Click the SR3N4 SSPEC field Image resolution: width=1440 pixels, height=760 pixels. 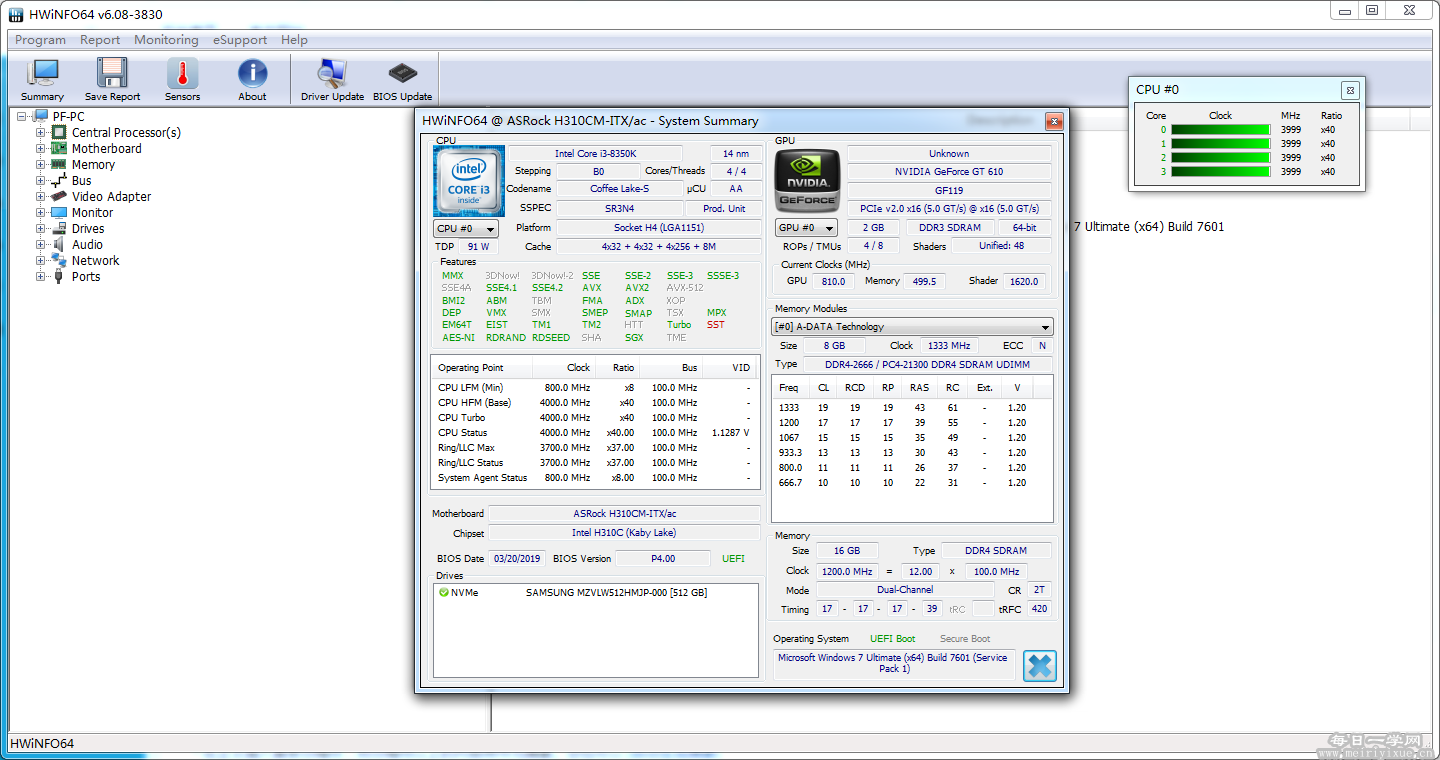619,209
